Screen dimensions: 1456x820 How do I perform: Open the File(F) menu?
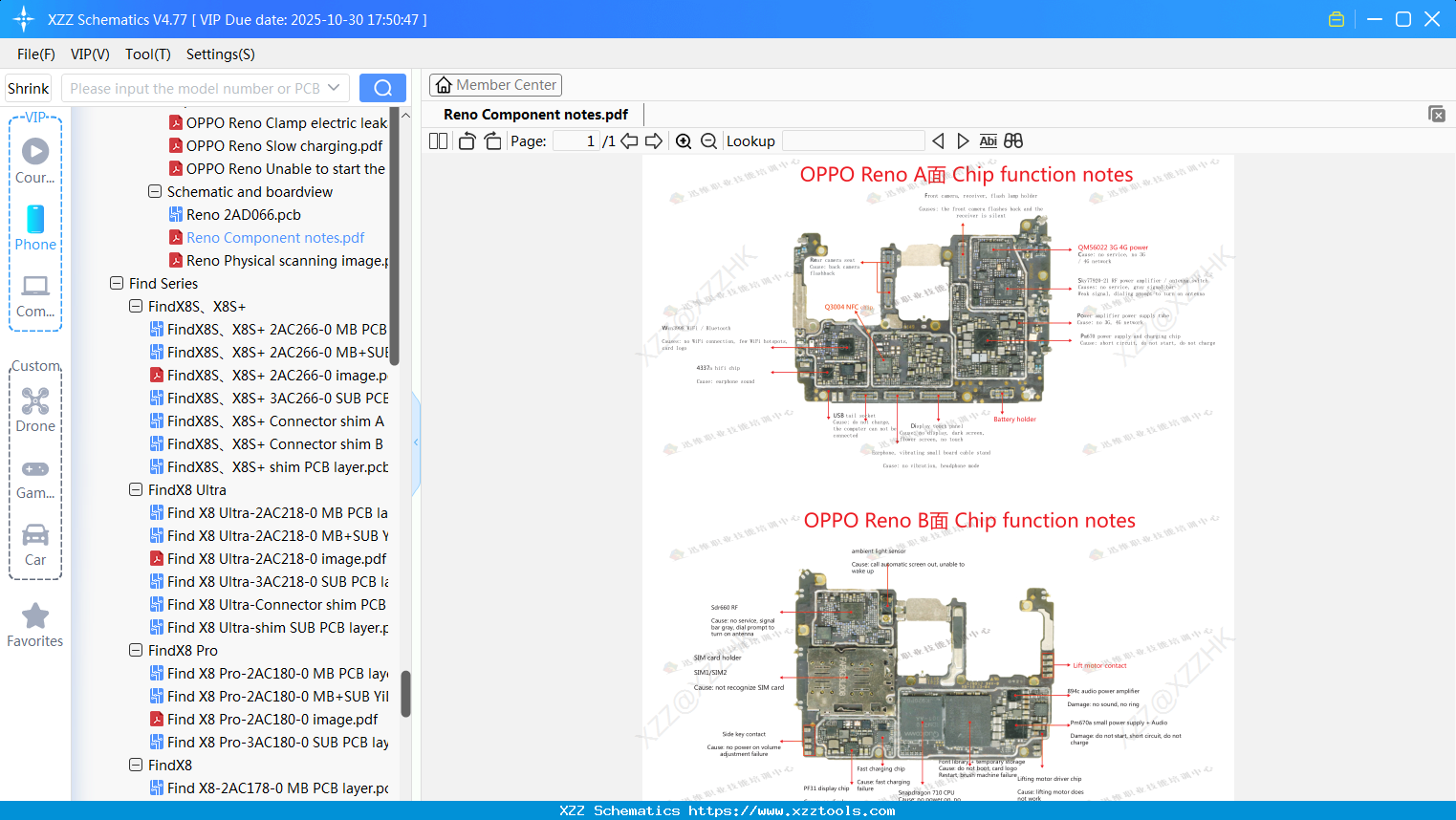[x=36, y=54]
